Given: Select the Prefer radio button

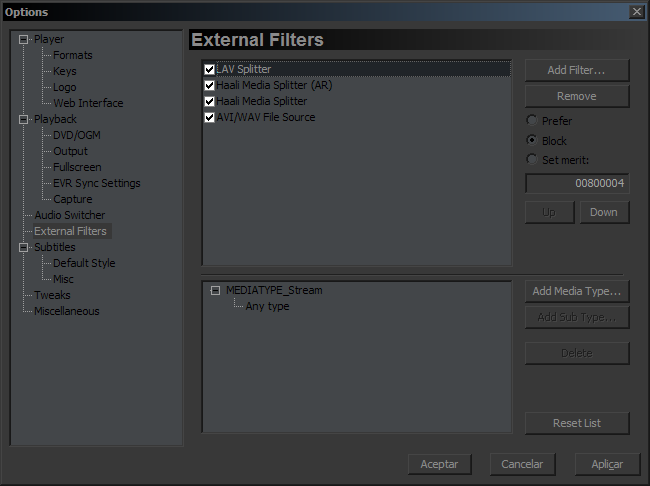Looking at the screenshot, I should point(532,121).
